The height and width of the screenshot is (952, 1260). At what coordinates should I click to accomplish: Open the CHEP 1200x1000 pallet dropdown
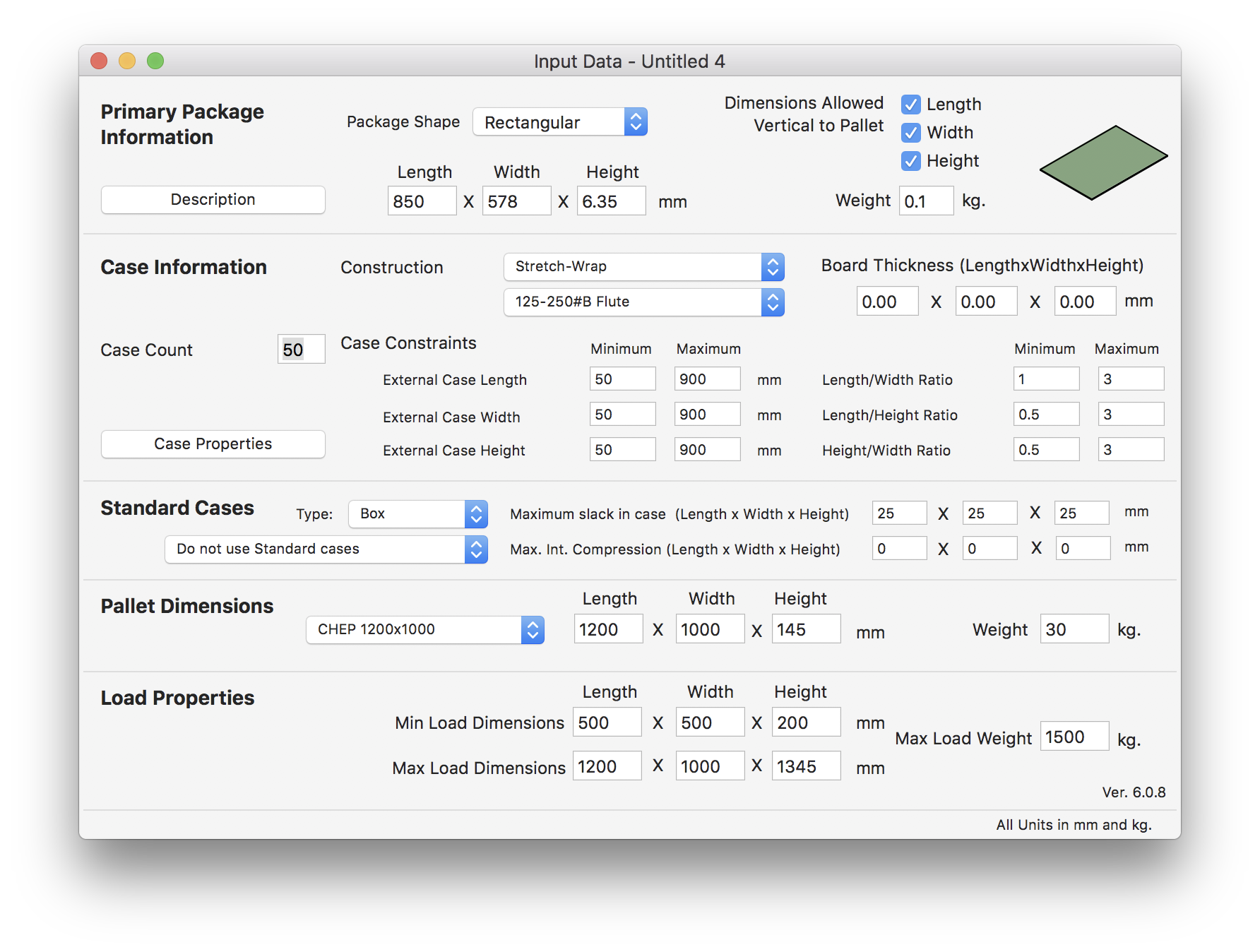[x=425, y=630]
